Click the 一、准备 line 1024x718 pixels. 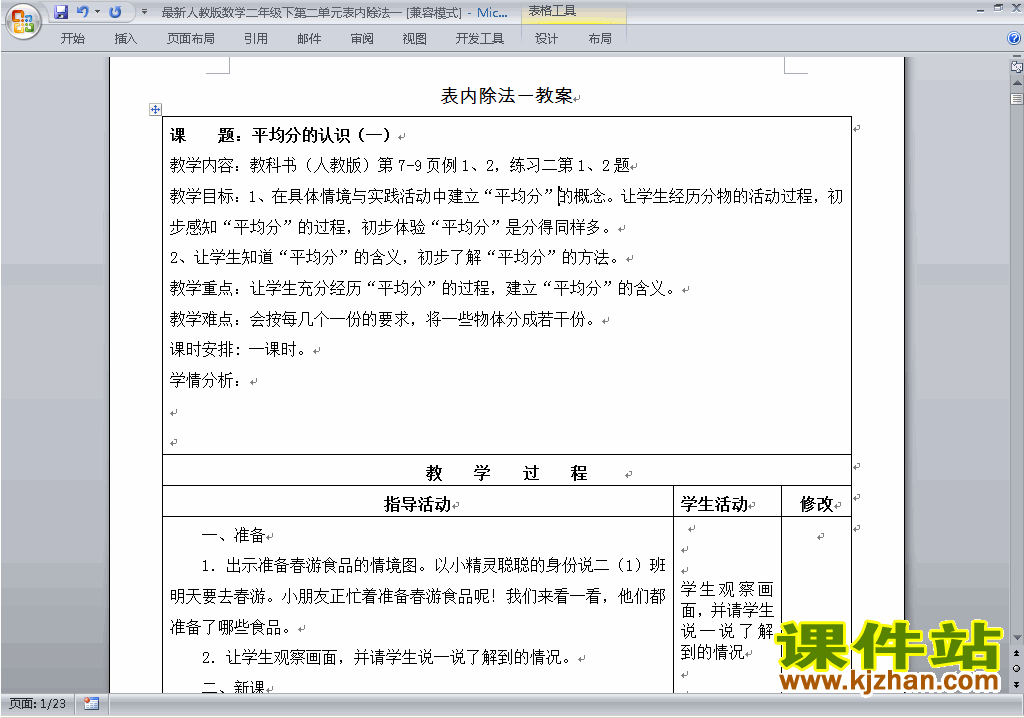coord(233,536)
